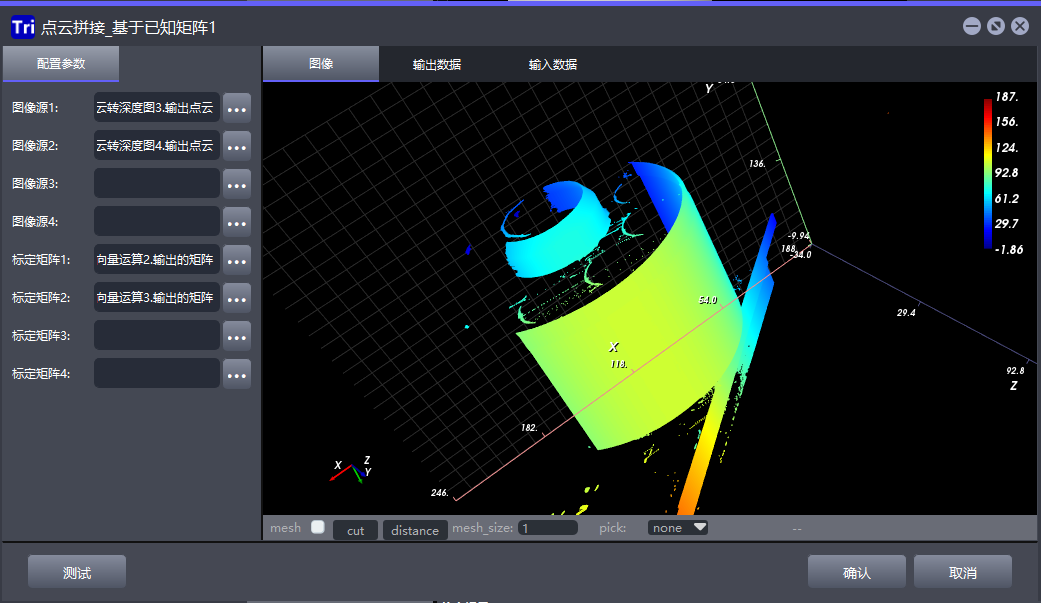This screenshot has height=603, width=1041.
Task: Click the ellipsis button for 标定矩阵2
Action: tap(236, 298)
